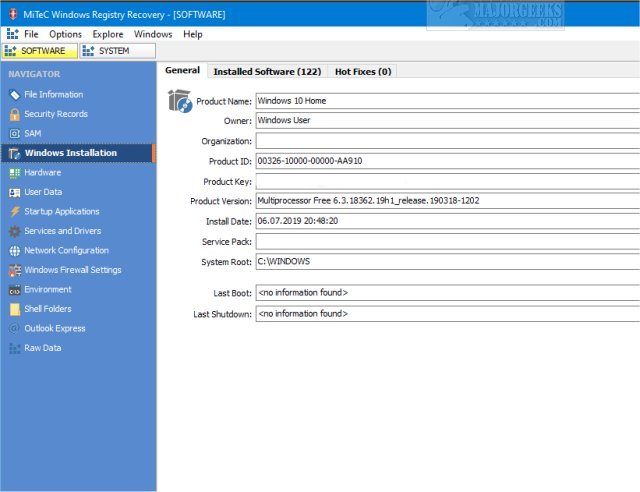The image size is (640, 492).
Task: Click the Shell Folders folder icon
Action: (15, 309)
